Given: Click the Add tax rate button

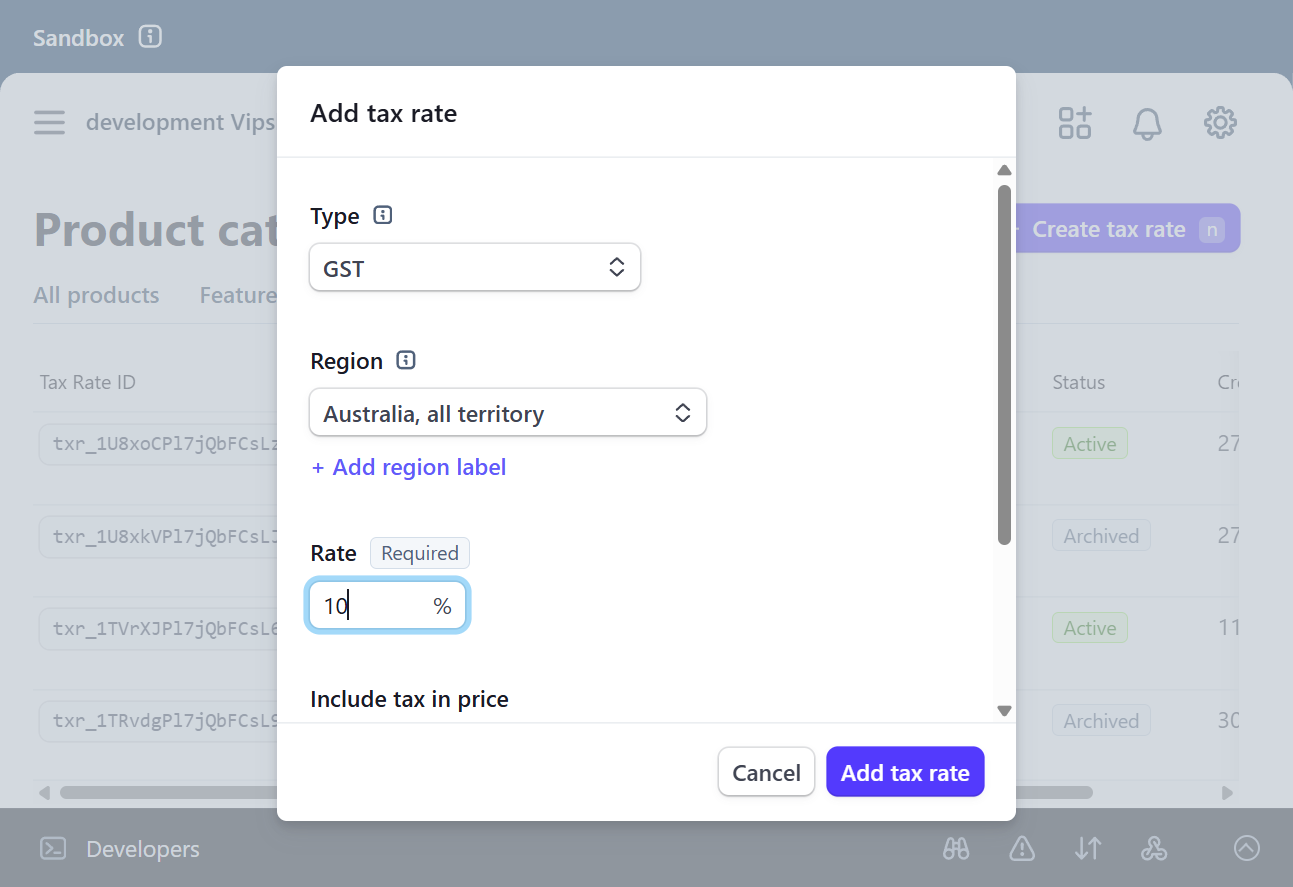Looking at the screenshot, I should (905, 772).
